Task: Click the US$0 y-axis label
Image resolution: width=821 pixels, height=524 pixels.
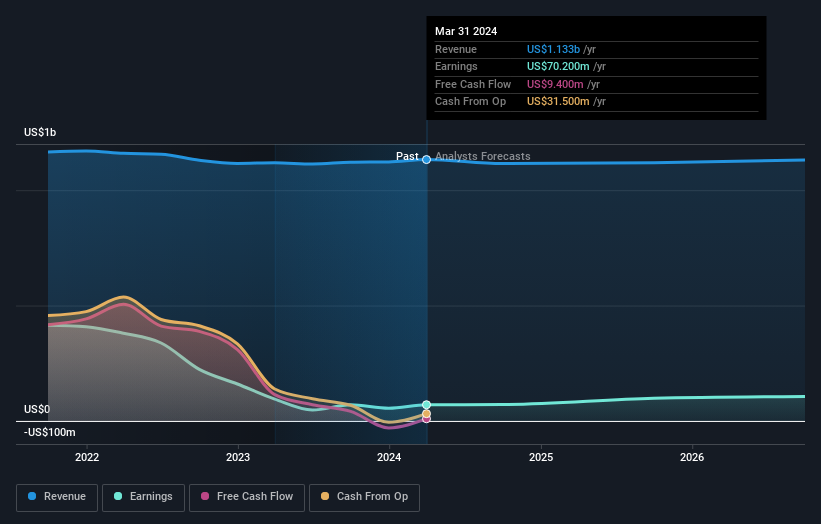Action: [37, 409]
